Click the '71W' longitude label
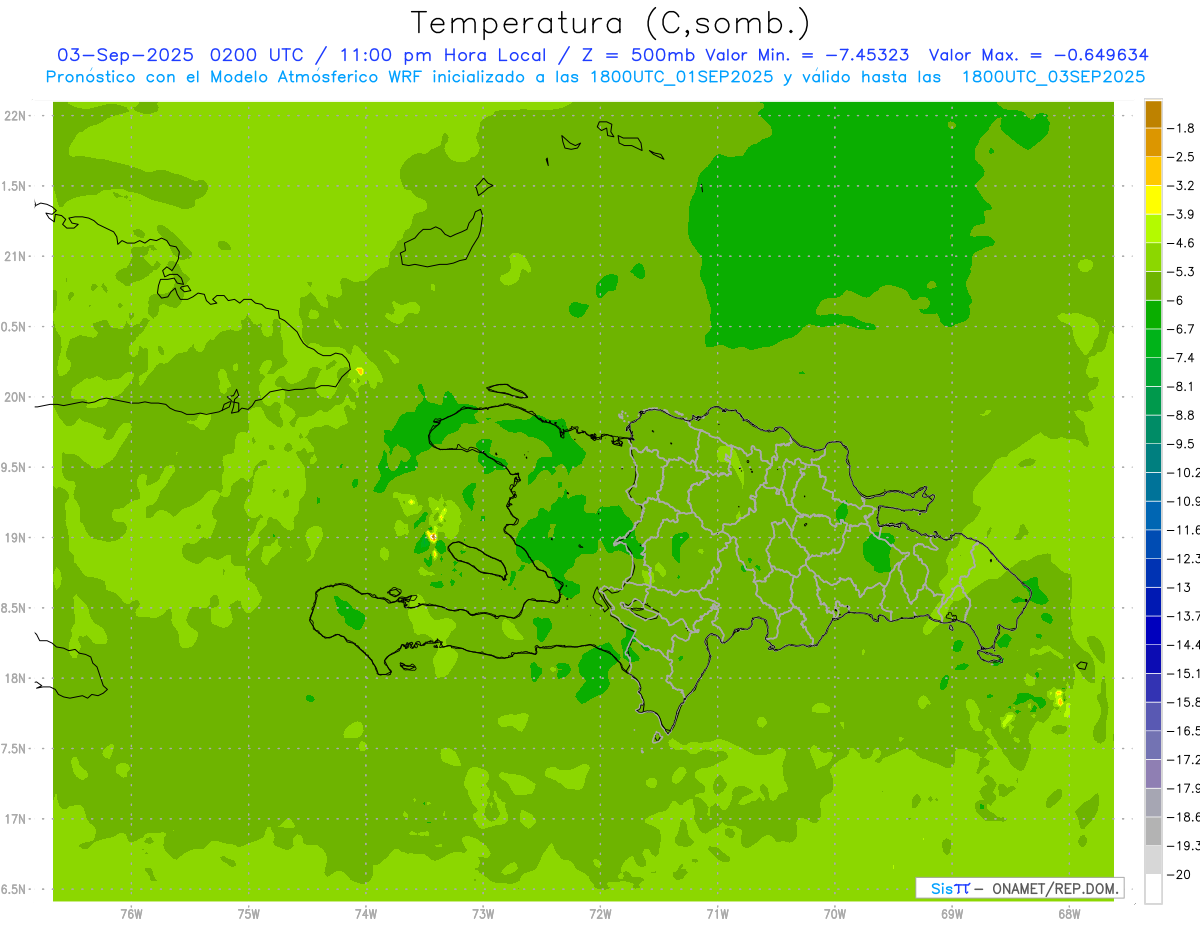The width and height of the screenshot is (1200, 927). coord(717,914)
